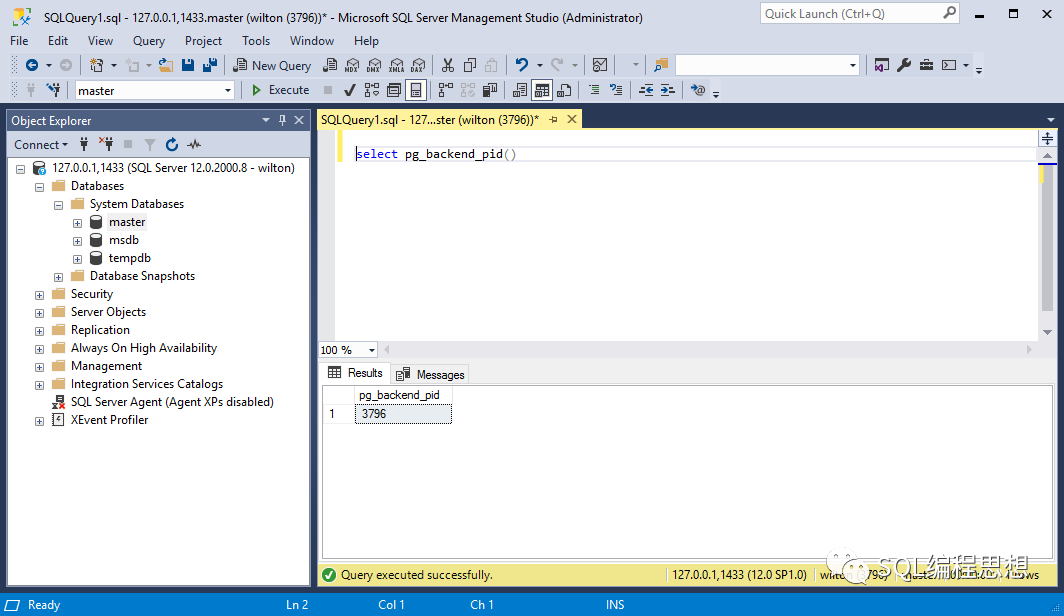
Task: Toggle Results to Grid output mode
Action: pos(541,90)
